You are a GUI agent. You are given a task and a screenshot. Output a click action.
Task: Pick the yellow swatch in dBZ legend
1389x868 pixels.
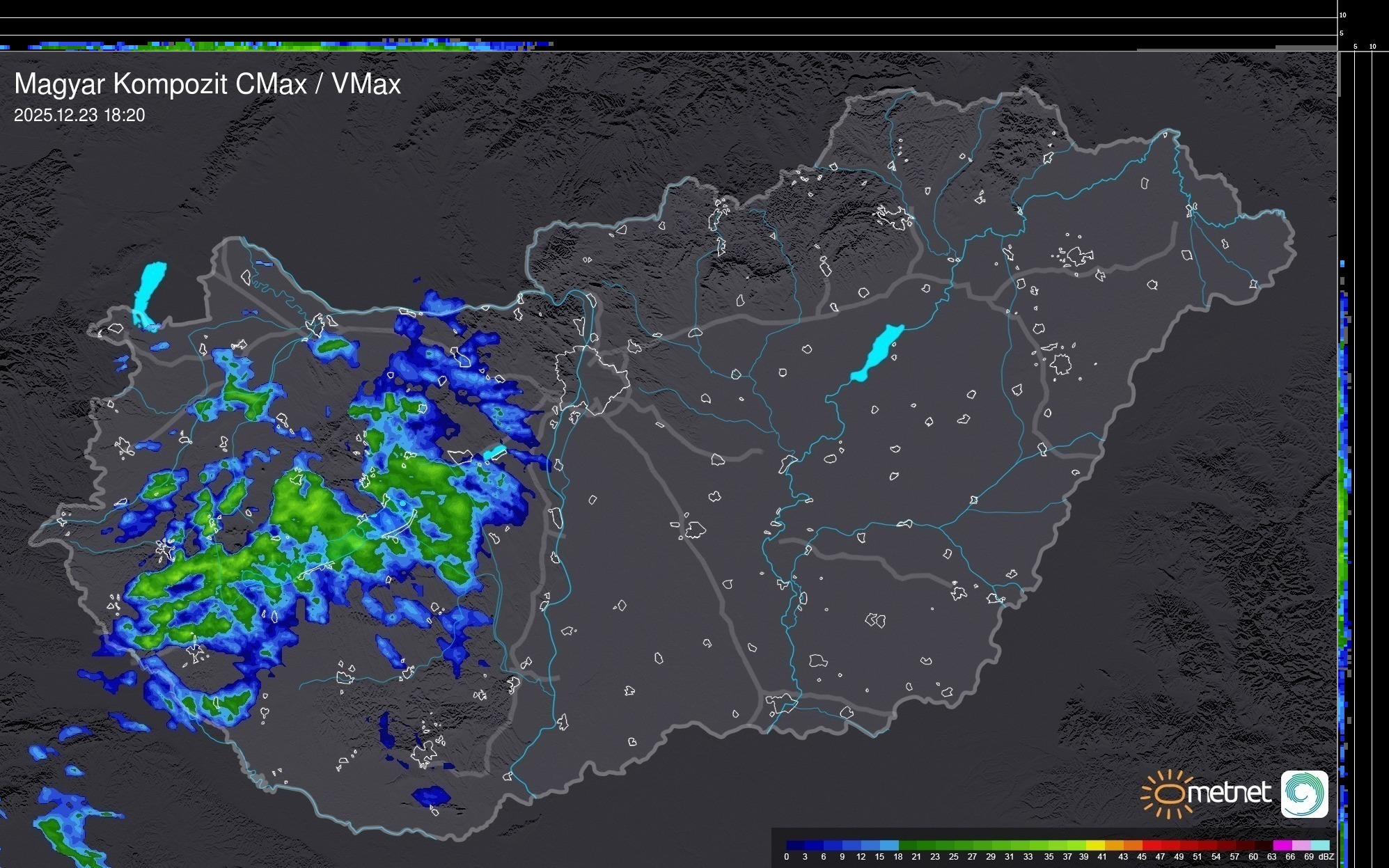coord(1095,845)
